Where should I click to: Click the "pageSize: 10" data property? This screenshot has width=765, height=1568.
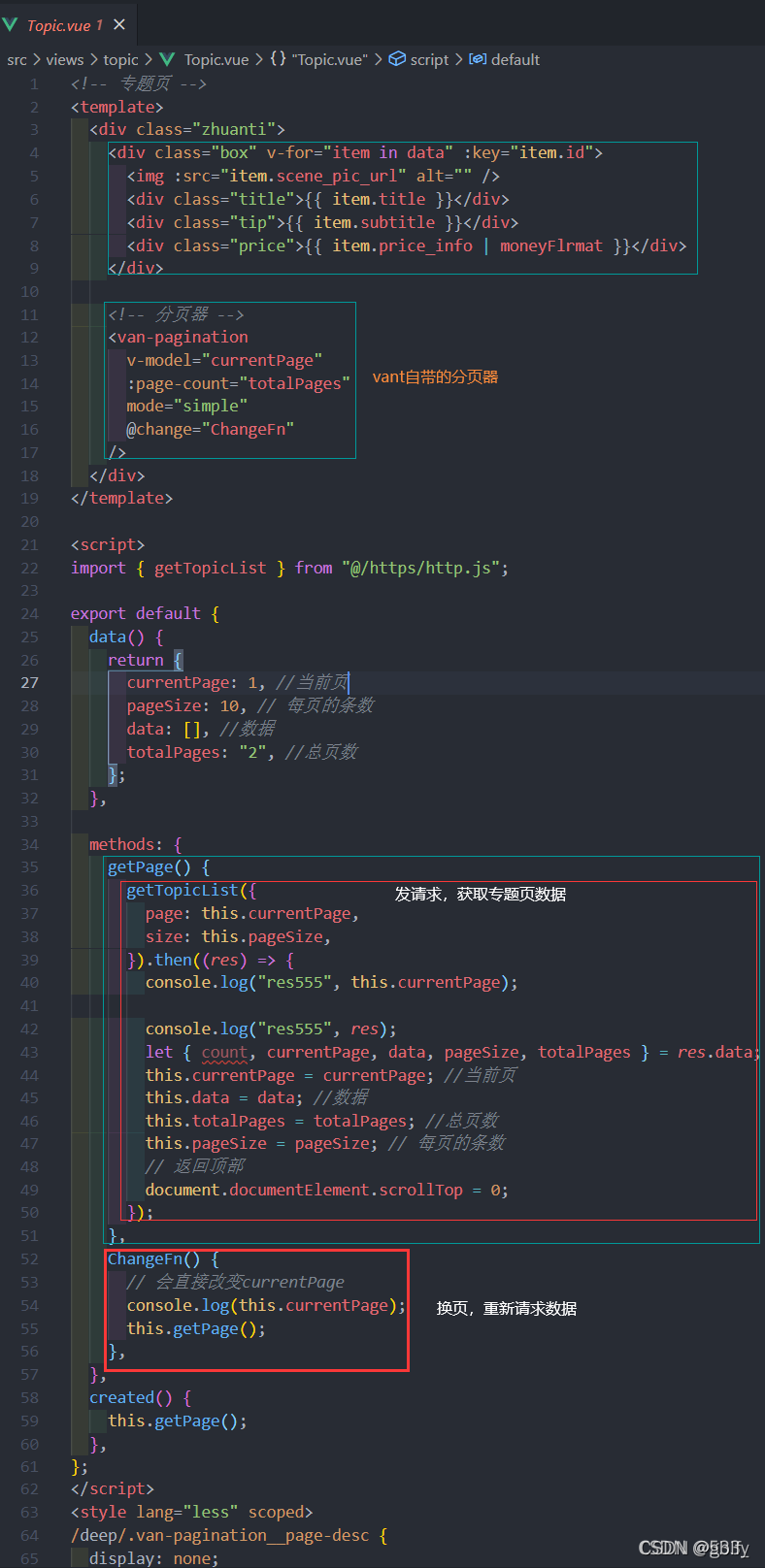click(186, 706)
